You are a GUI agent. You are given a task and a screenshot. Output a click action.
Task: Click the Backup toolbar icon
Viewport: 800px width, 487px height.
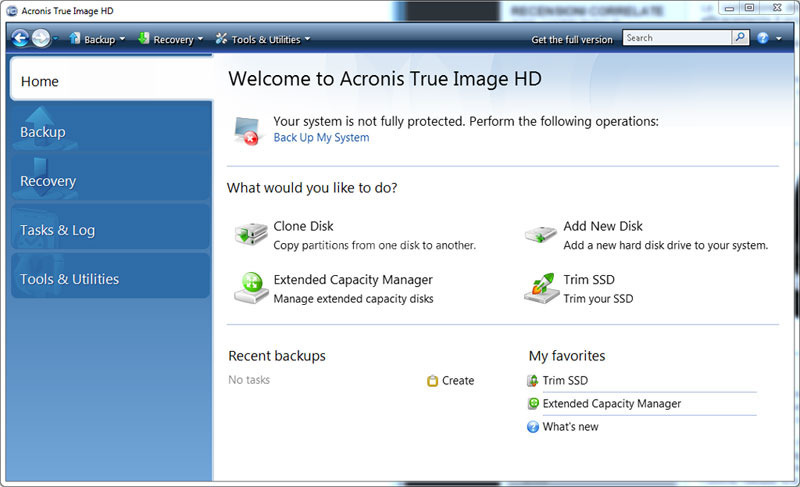pyautogui.click(x=75, y=38)
